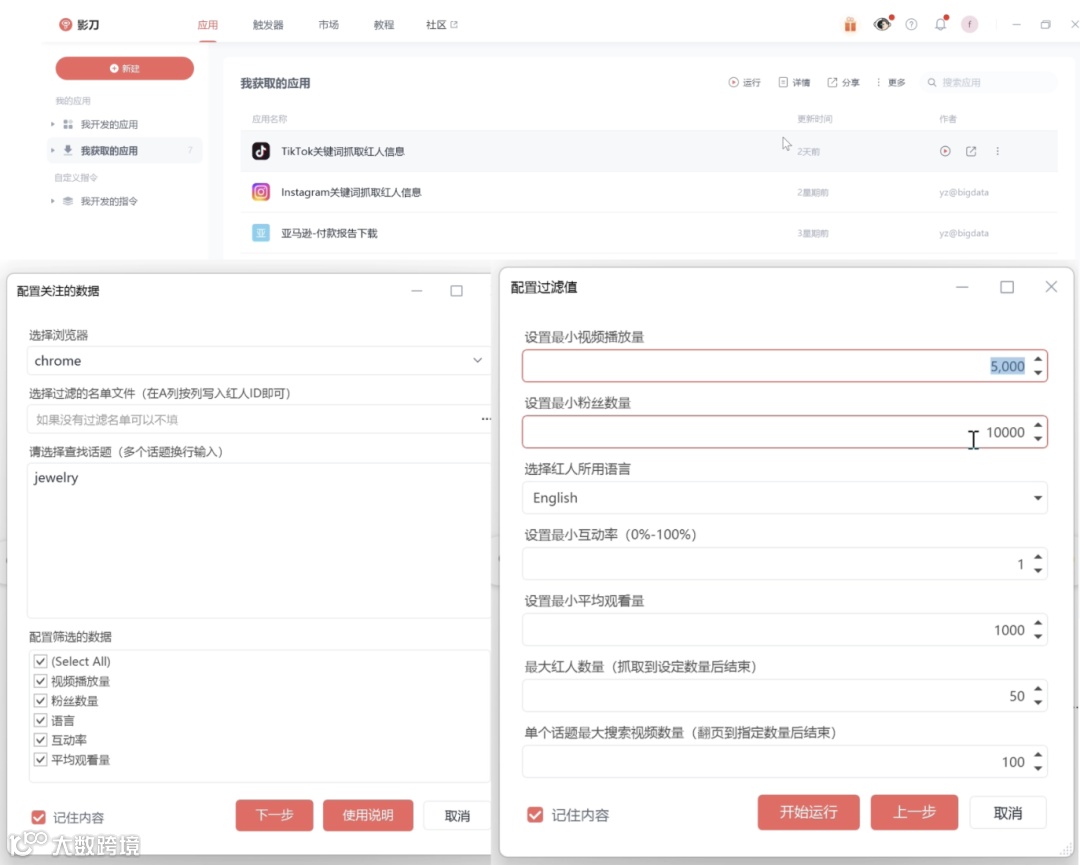Increase minimum follower count value

click(1038, 426)
